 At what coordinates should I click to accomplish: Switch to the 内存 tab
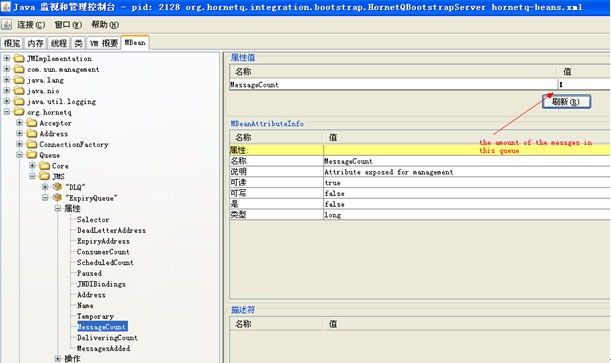point(35,43)
